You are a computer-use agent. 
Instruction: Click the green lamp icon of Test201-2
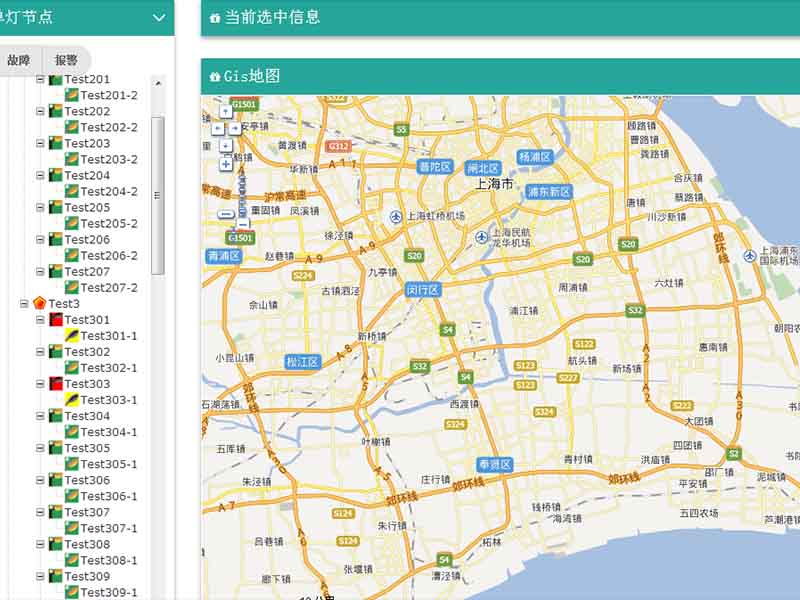(x=72, y=95)
